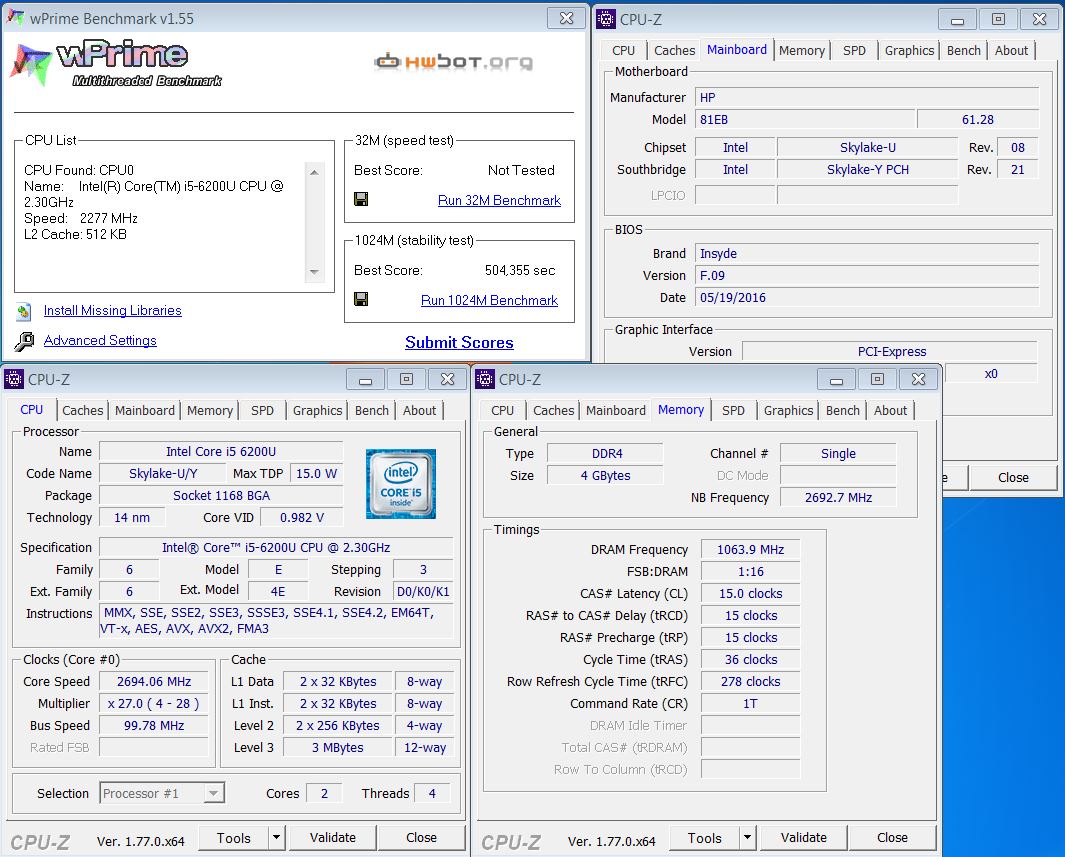Click the save icon for the 32M score
The width and height of the screenshot is (1065, 857).
361,199
